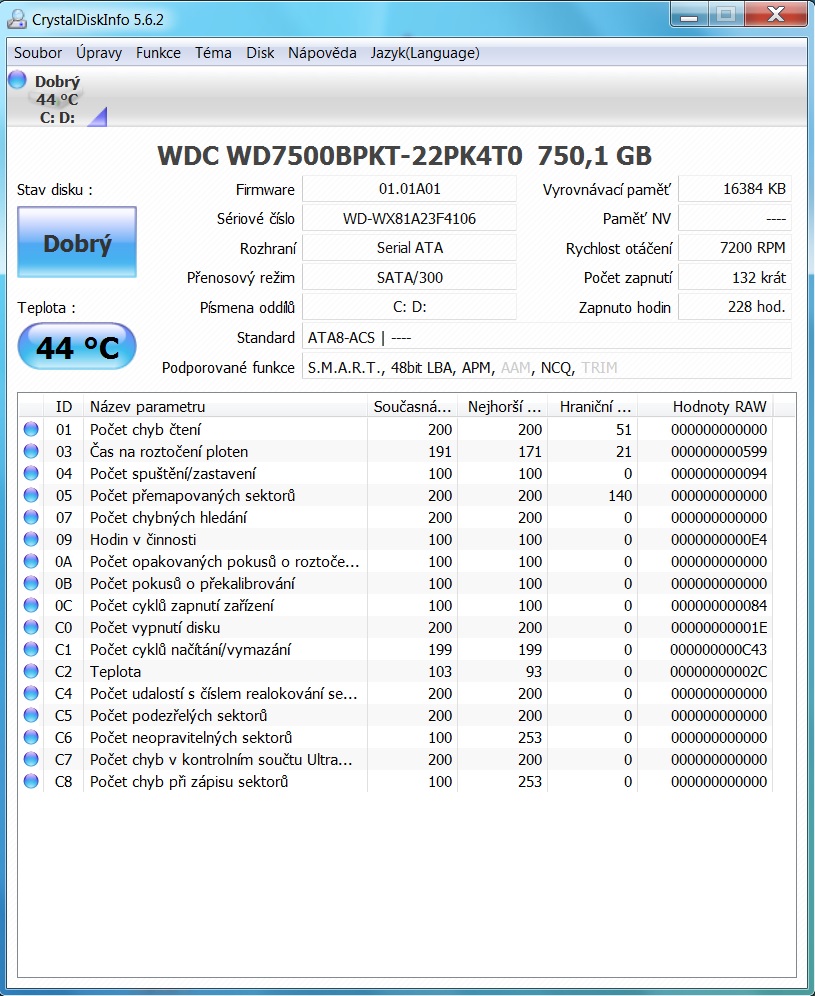Click status orb for attribute C0 Počet vypnutí disku

coord(31,628)
